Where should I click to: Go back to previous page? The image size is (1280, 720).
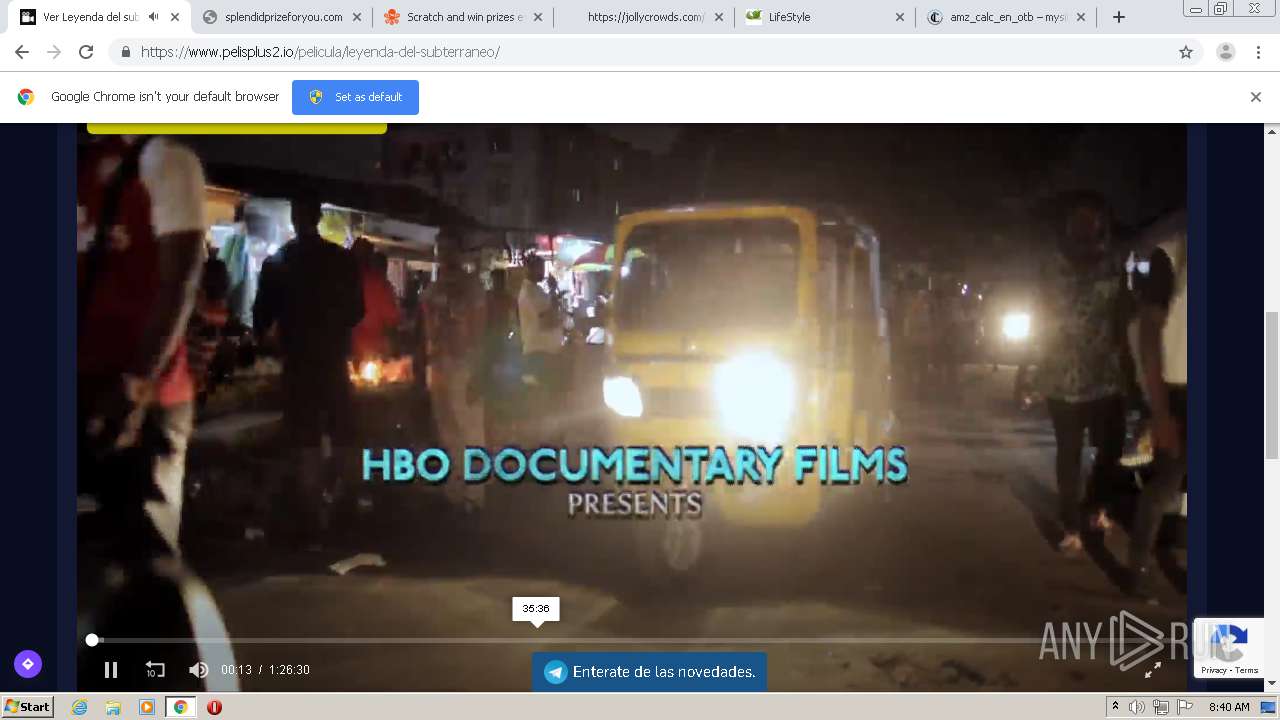click(22, 52)
